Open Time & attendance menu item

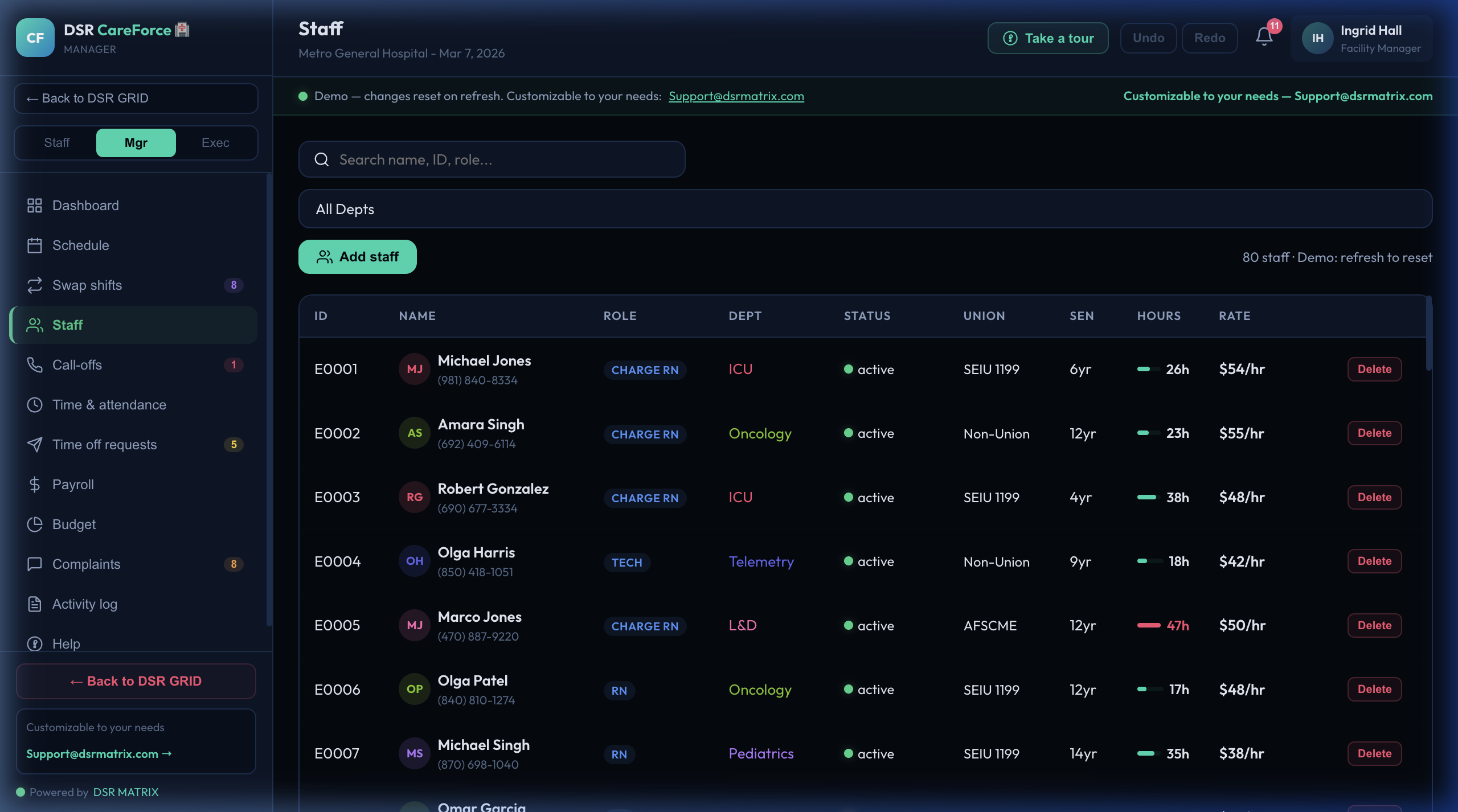[x=109, y=405]
